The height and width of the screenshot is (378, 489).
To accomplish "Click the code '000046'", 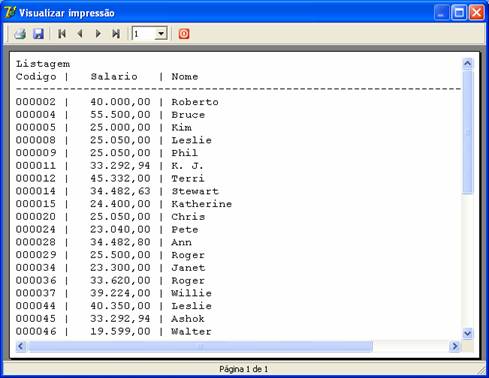I will [x=36, y=331].
